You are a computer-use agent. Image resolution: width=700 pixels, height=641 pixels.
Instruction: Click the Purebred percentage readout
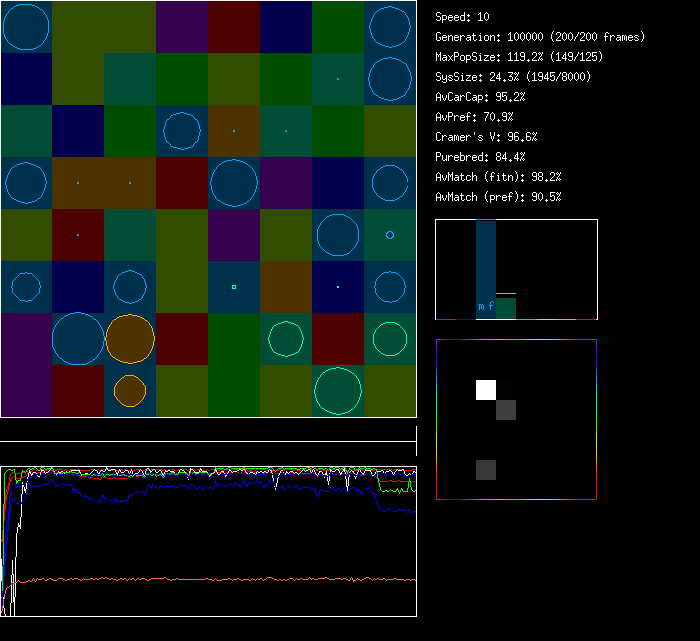480,157
